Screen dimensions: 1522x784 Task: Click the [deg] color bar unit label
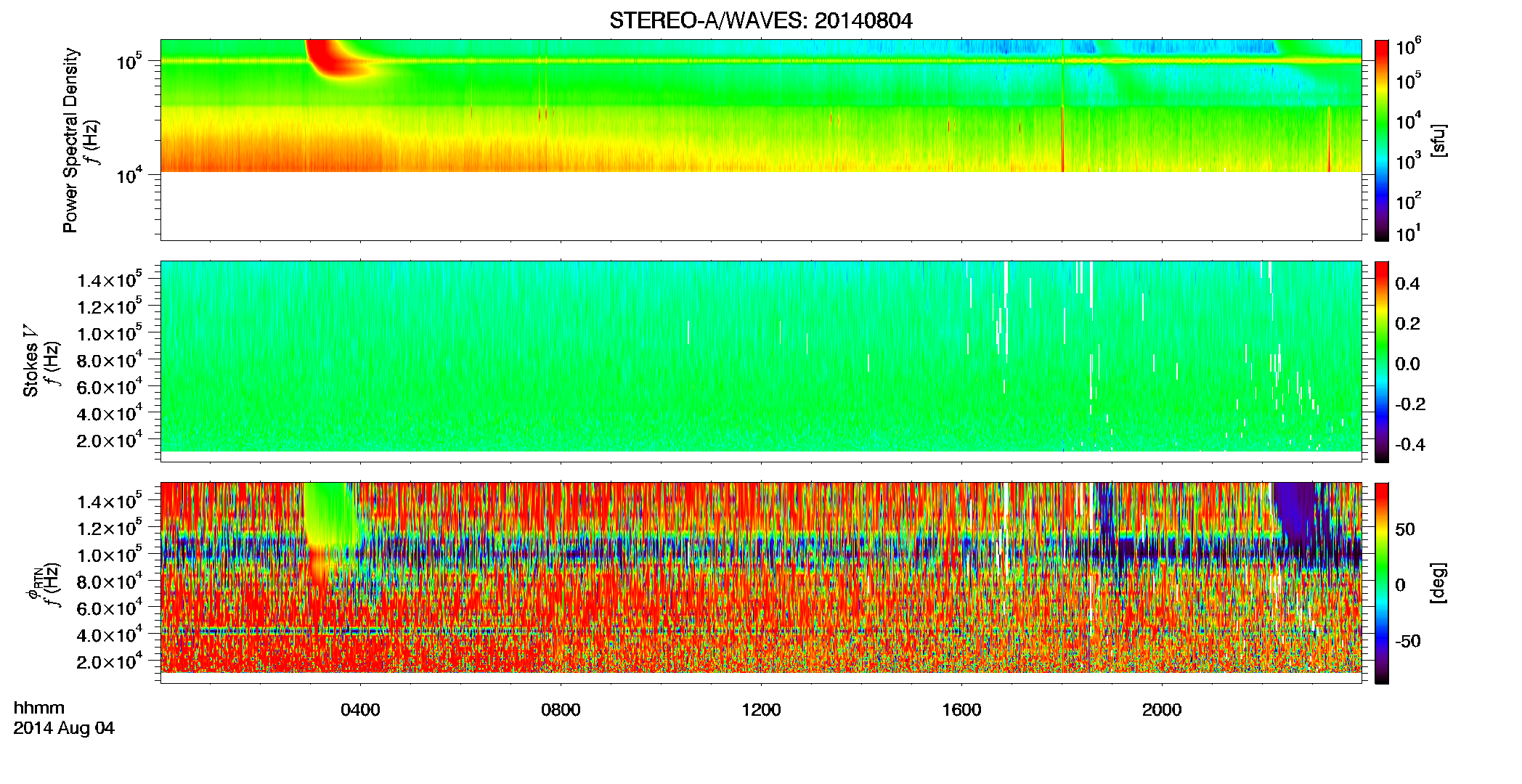pyautogui.click(x=1438, y=583)
